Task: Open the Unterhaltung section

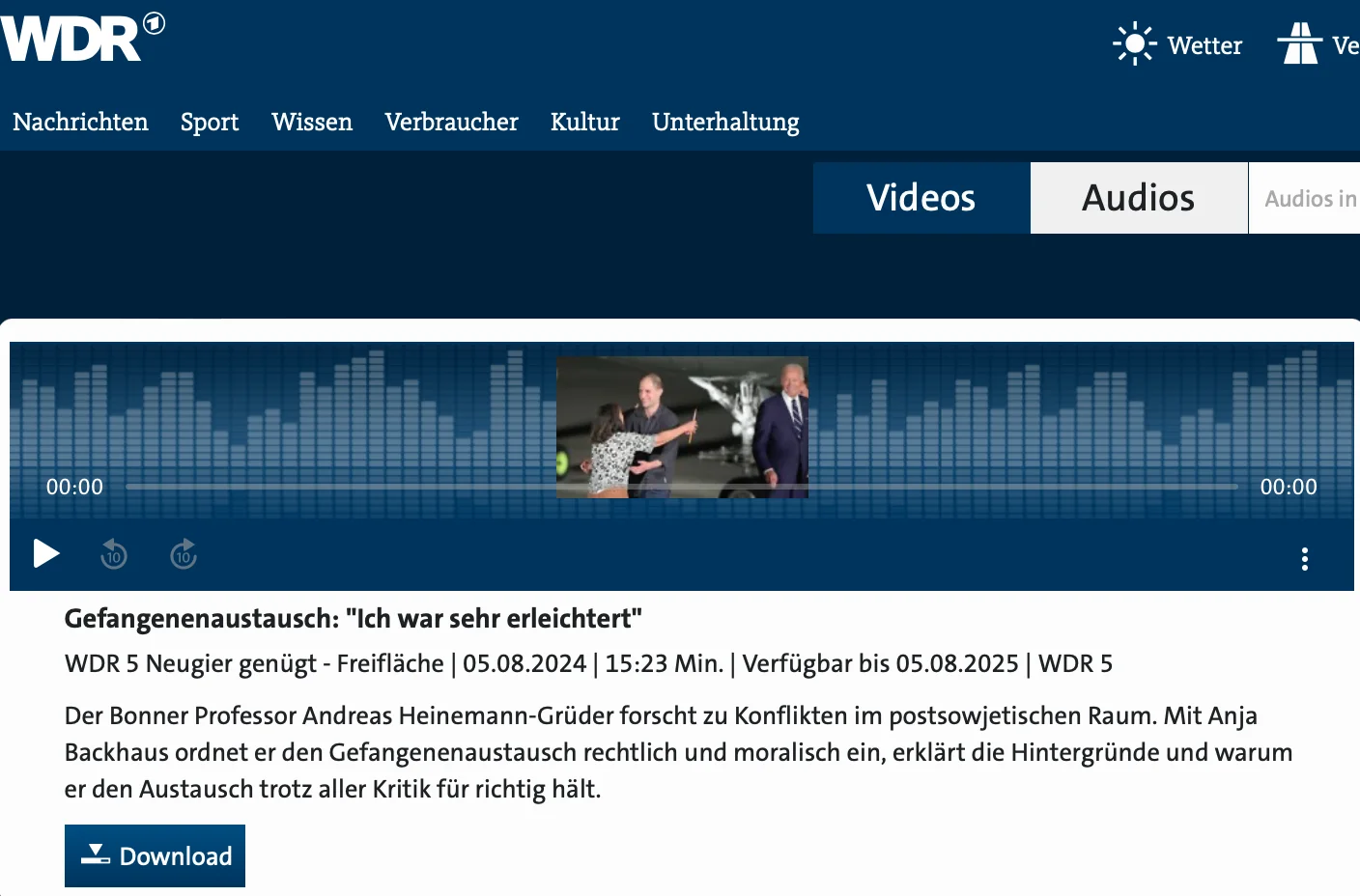Action: coord(726,122)
